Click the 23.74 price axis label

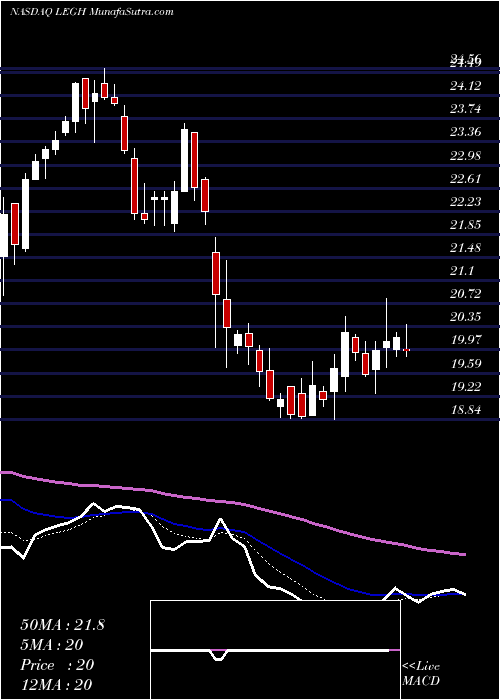466,109
